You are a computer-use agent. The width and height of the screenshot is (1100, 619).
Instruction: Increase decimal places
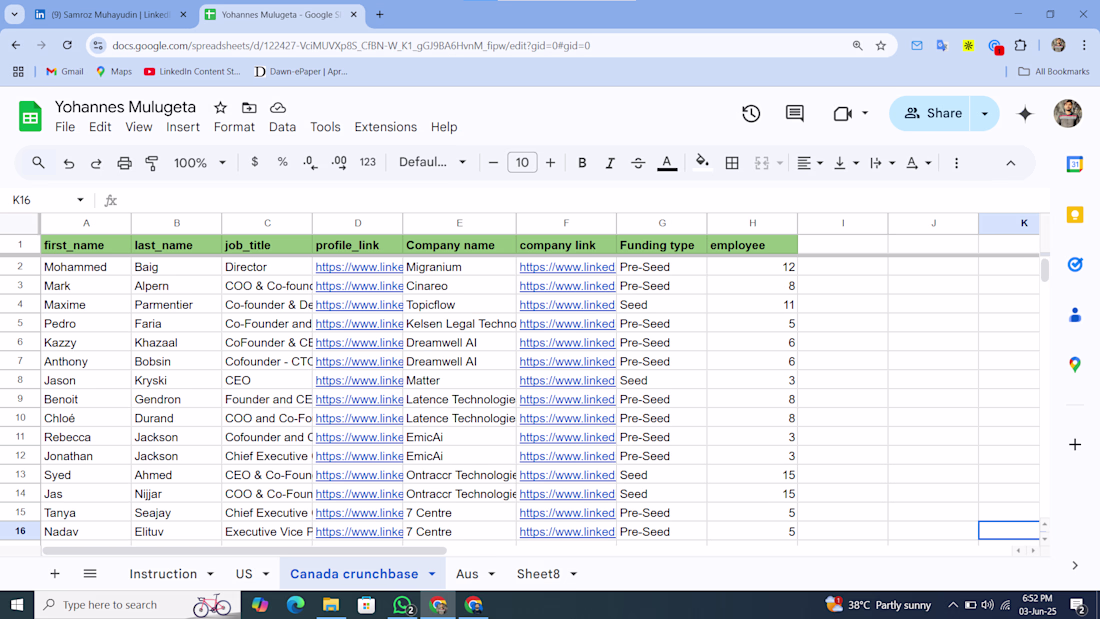(x=339, y=162)
